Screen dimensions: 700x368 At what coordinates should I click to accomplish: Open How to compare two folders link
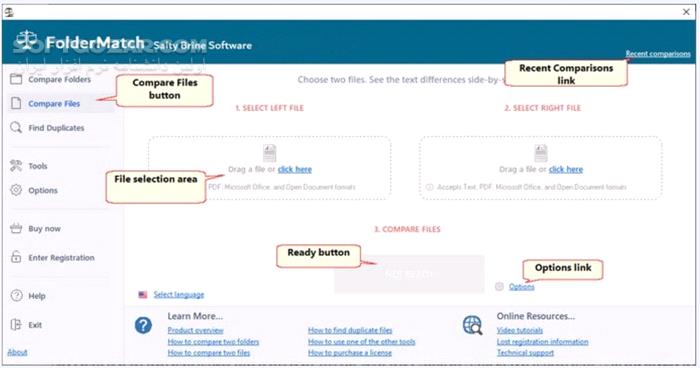[213, 342]
